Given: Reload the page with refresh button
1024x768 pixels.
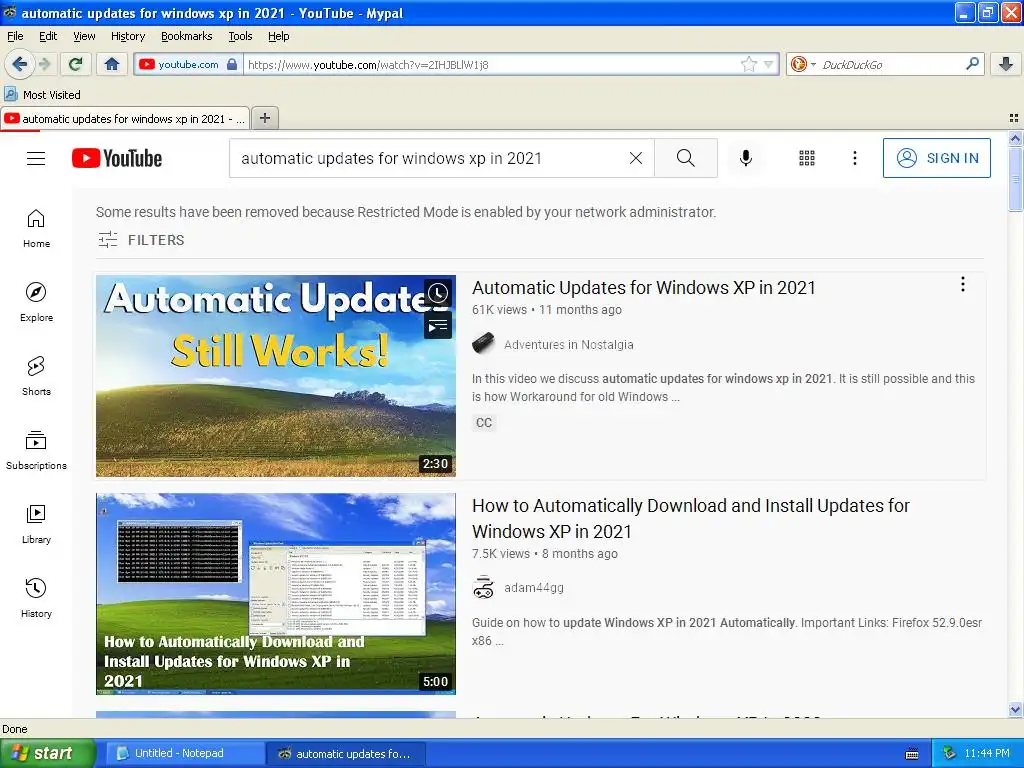Looking at the screenshot, I should 75,64.
